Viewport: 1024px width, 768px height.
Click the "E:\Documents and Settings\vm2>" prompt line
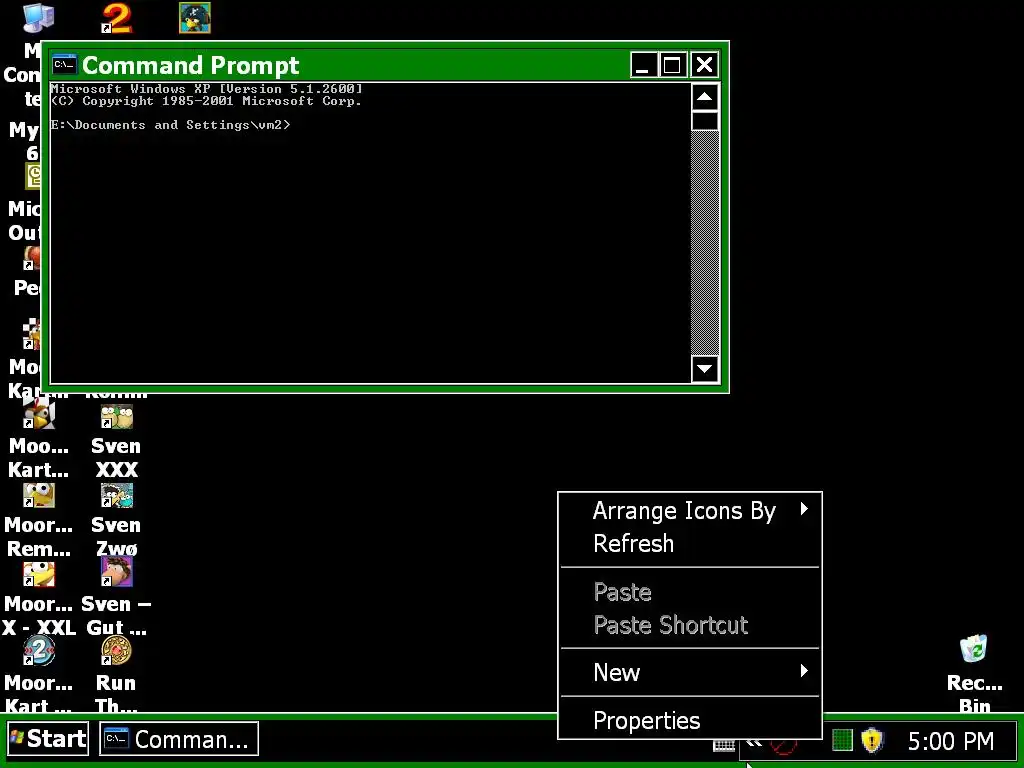[170, 125]
